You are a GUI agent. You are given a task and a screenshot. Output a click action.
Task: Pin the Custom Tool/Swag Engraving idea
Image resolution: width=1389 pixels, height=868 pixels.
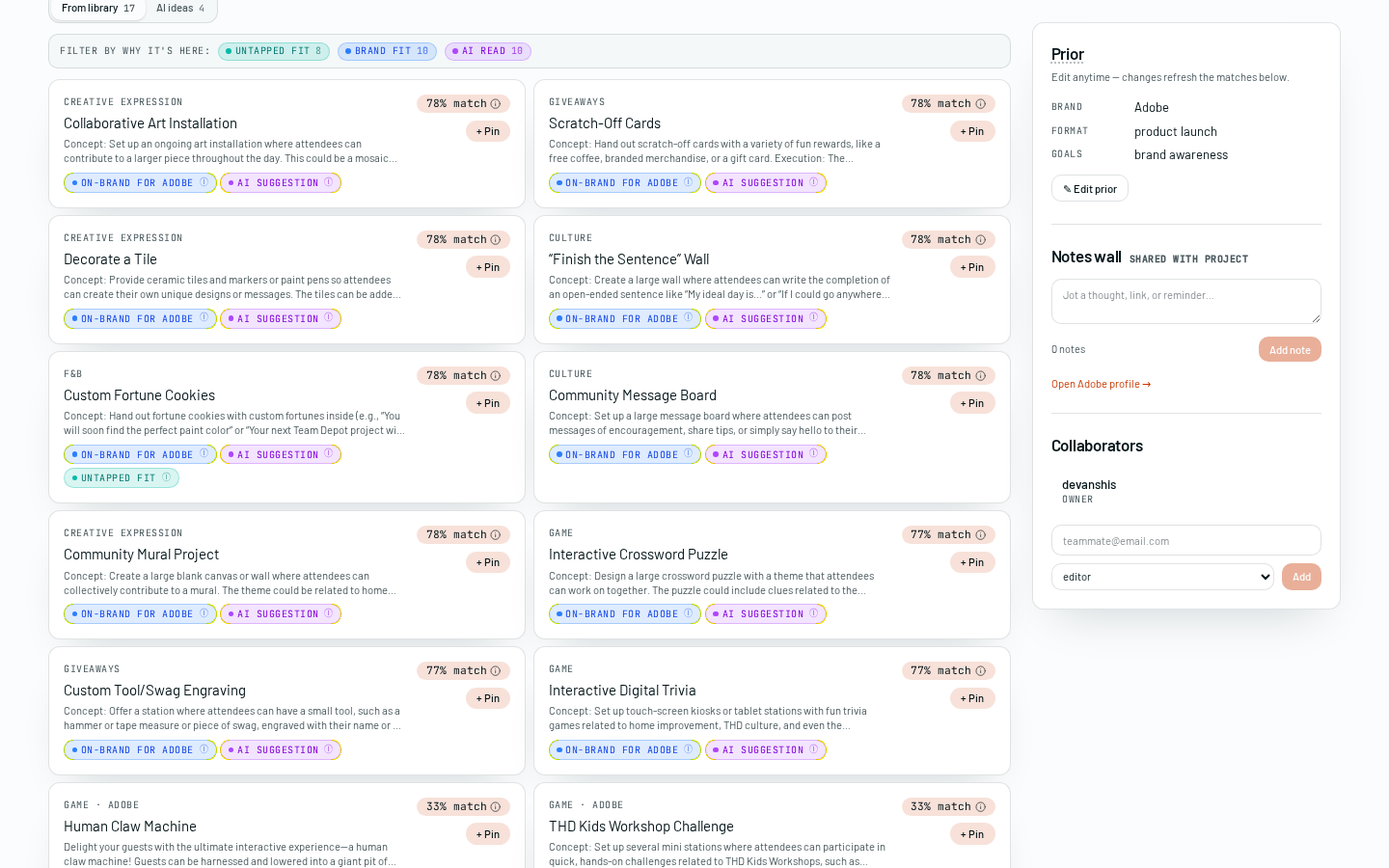[x=488, y=698]
